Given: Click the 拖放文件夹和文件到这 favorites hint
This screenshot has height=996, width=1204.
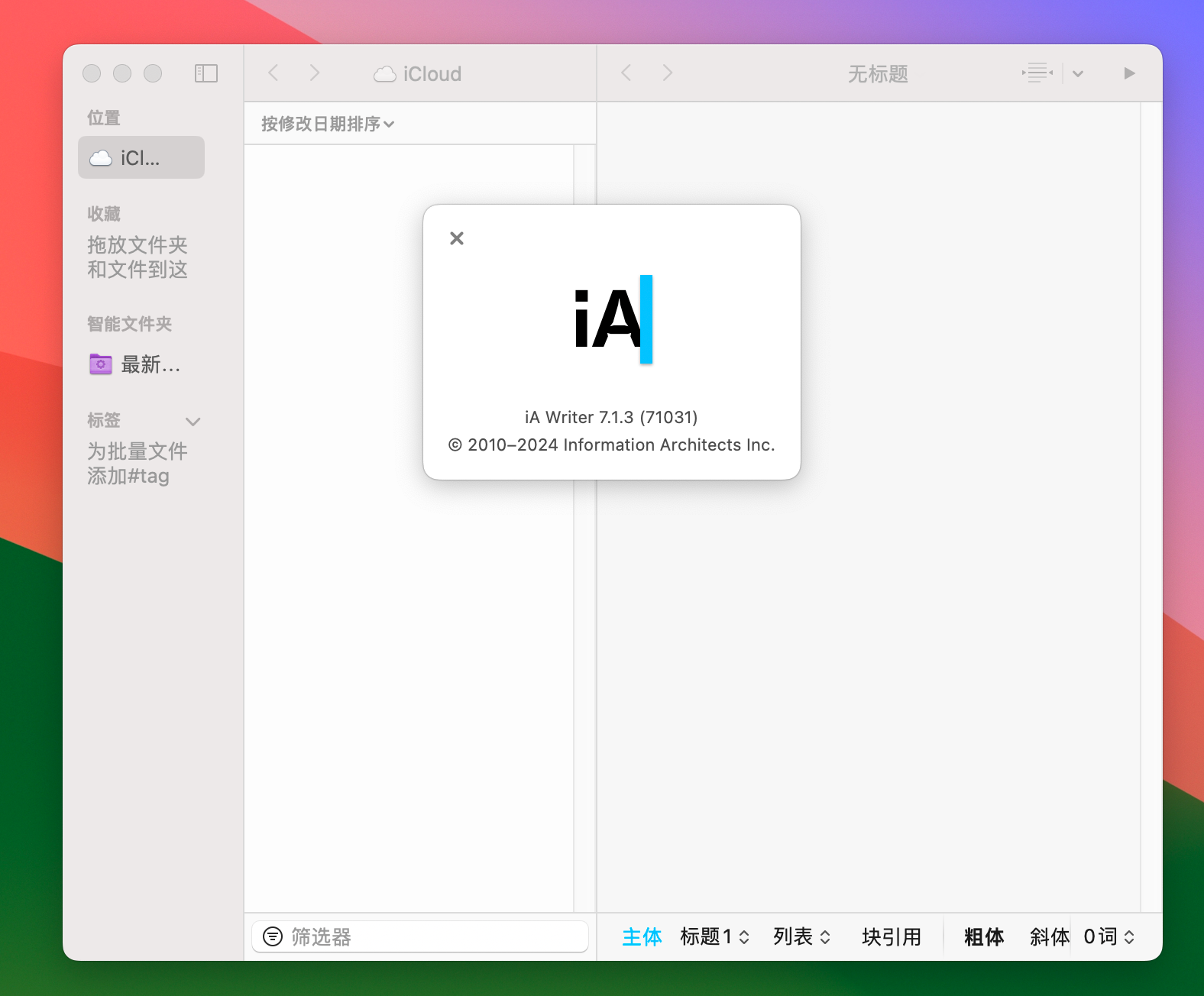Looking at the screenshot, I should point(138,257).
